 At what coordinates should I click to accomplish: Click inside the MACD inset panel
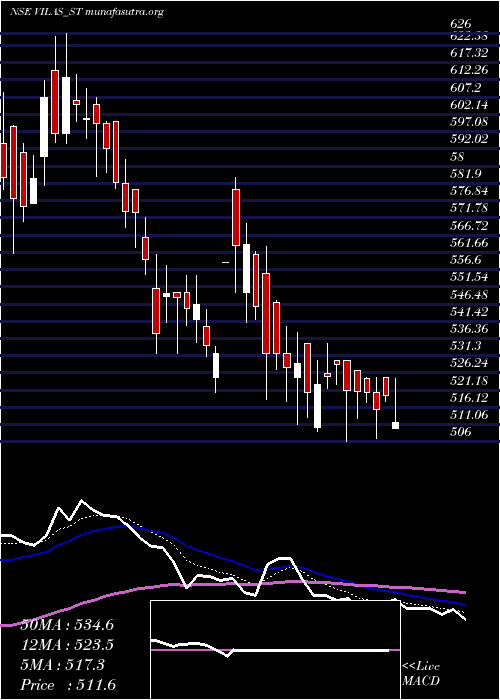tap(275, 650)
